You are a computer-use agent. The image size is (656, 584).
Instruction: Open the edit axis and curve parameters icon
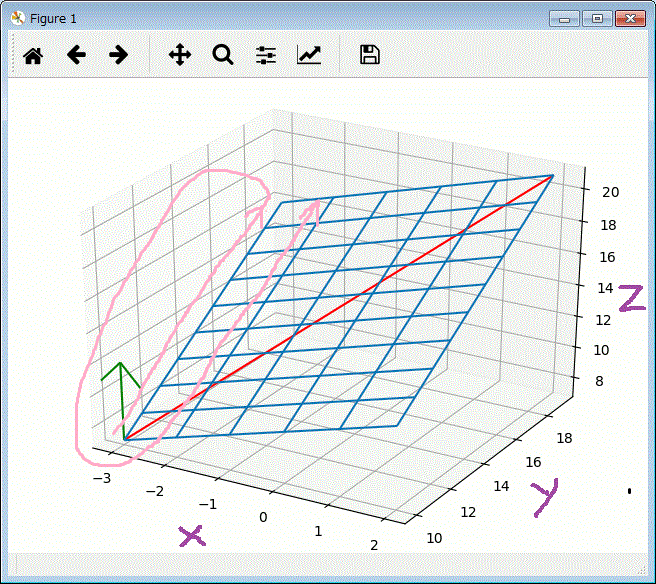[x=309, y=55]
